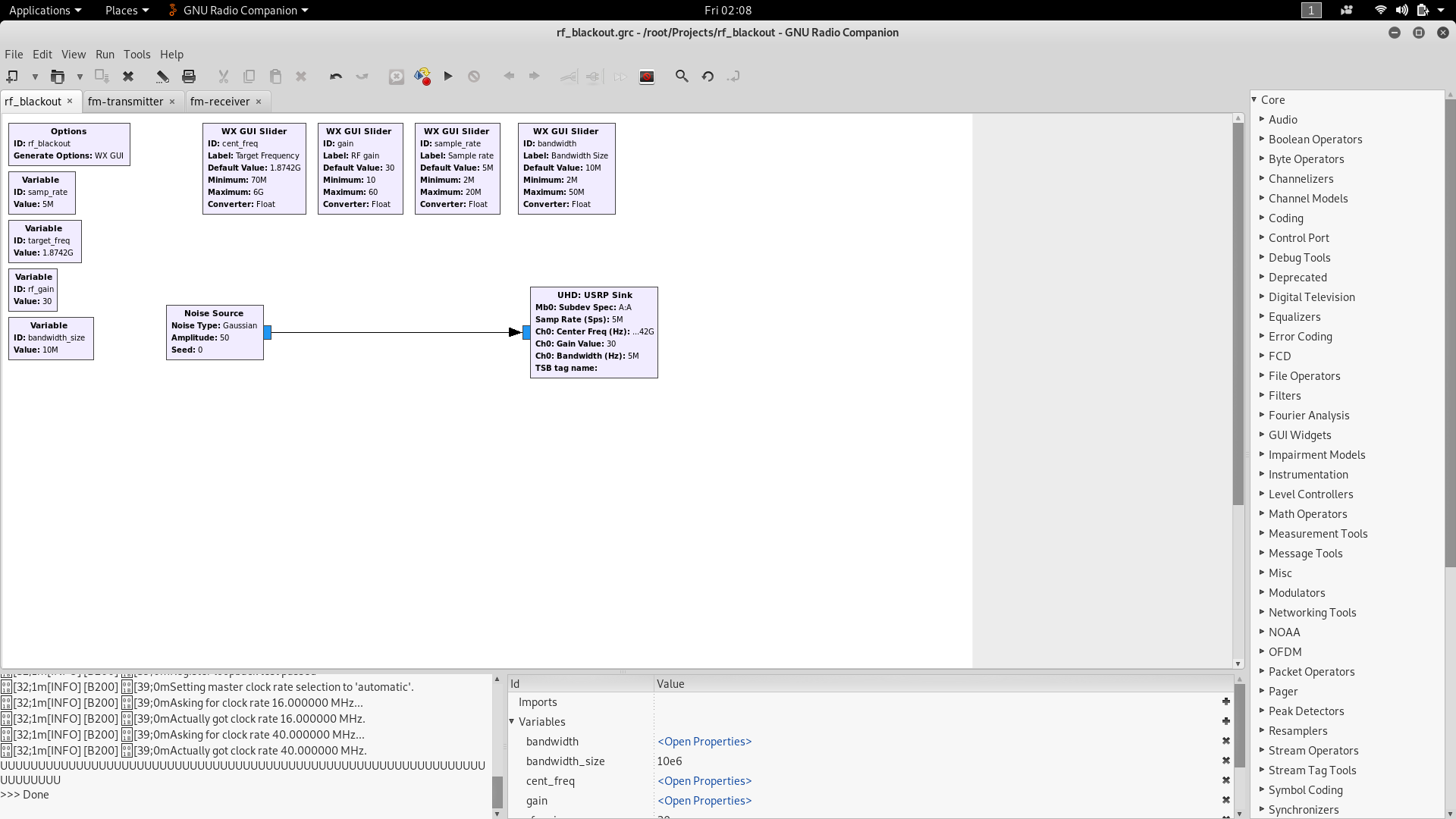The width and height of the screenshot is (1456, 819).
Task: Expand the Instrumentation category
Action: pyautogui.click(x=1262, y=474)
